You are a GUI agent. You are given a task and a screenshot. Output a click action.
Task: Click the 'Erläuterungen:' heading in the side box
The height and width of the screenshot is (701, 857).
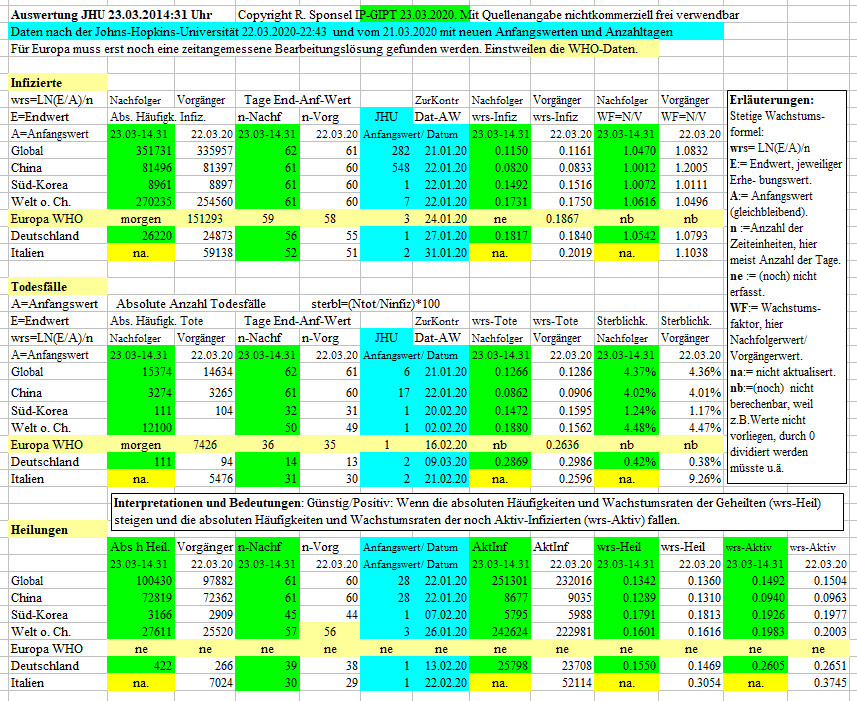point(771,100)
